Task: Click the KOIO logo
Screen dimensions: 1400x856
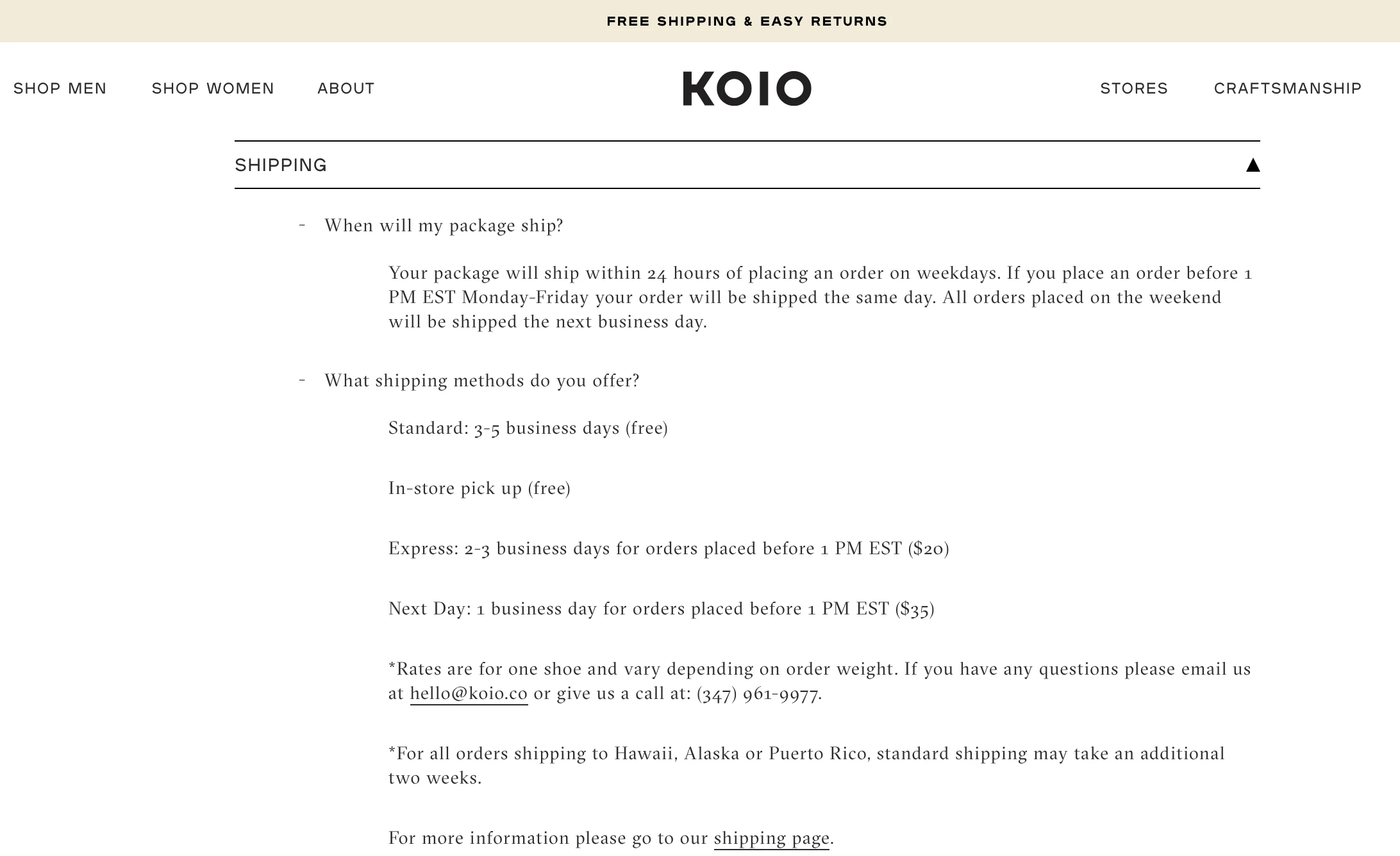Action: tap(747, 88)
